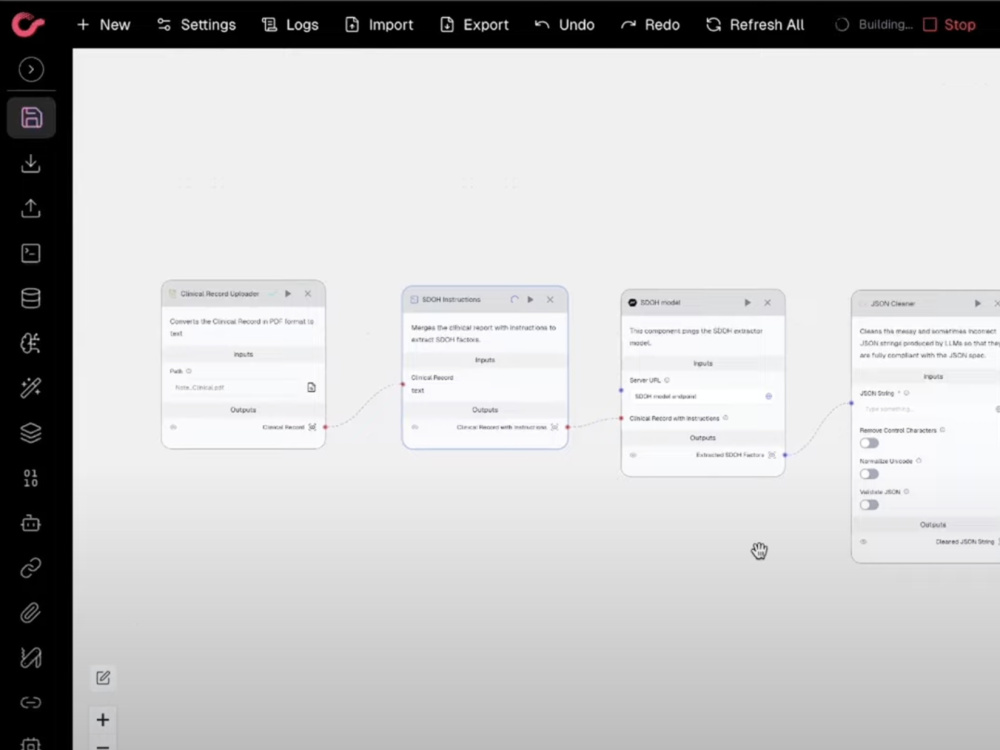Click inspect icon for Clinical Record with Instructions
Screen dimensions: 1000x750
(x=555, y=427)
